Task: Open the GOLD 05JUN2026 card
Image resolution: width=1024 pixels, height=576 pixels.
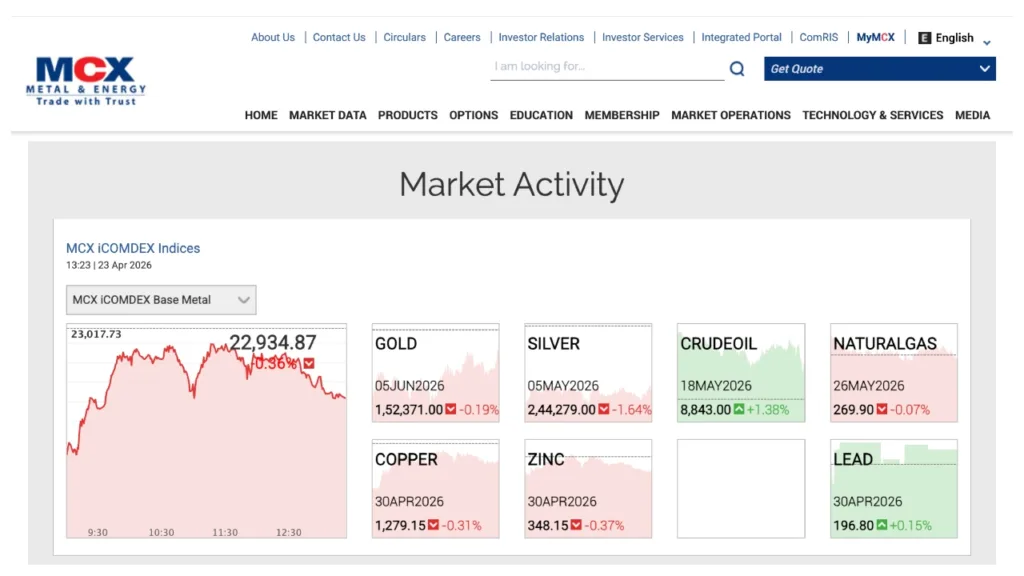Action: [x=436, y=372]
